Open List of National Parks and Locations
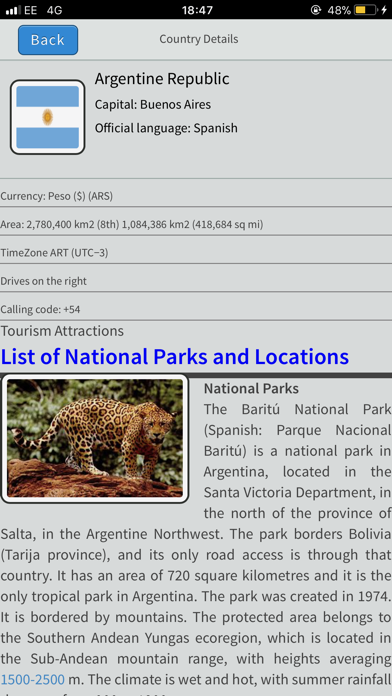Image resolution: width=392 pixels, height=696 pixels. 175,356
